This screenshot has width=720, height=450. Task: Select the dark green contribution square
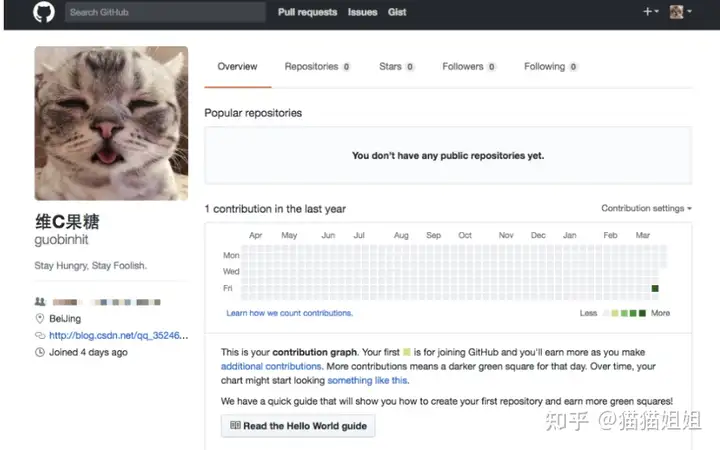click(655, 288)
